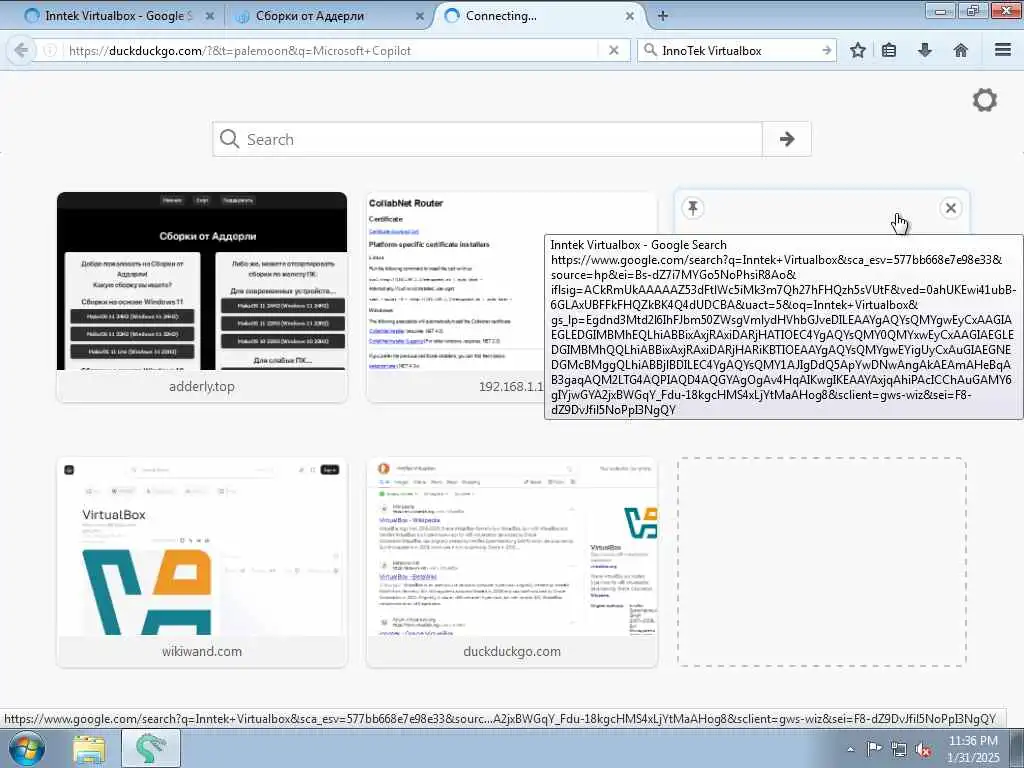Open the adderly.top tile thumbnail
The width and height of the screenshot is (1024, 768).
[202, 281]
